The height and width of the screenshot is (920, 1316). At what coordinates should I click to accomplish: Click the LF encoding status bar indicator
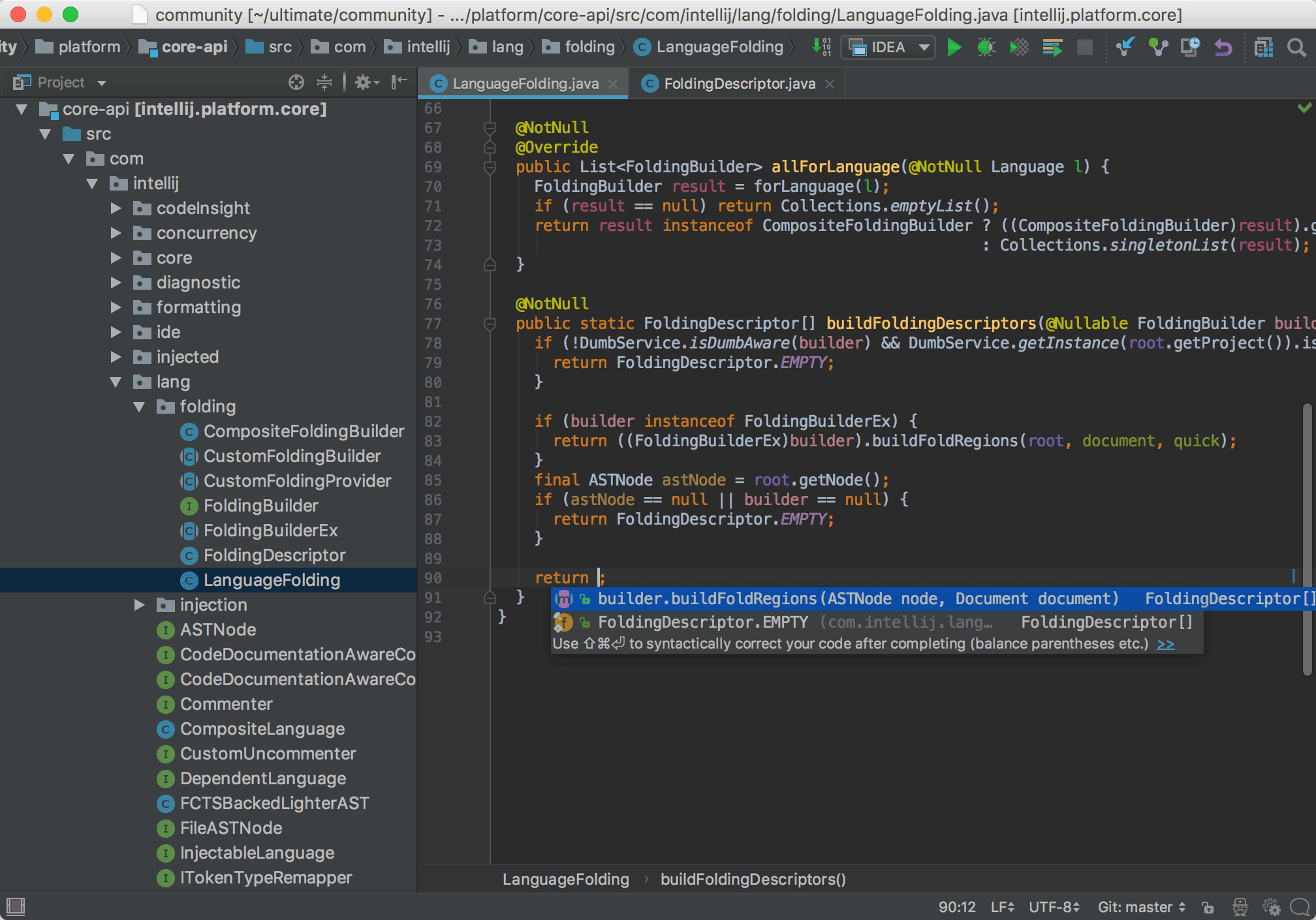click(1003, 904)
